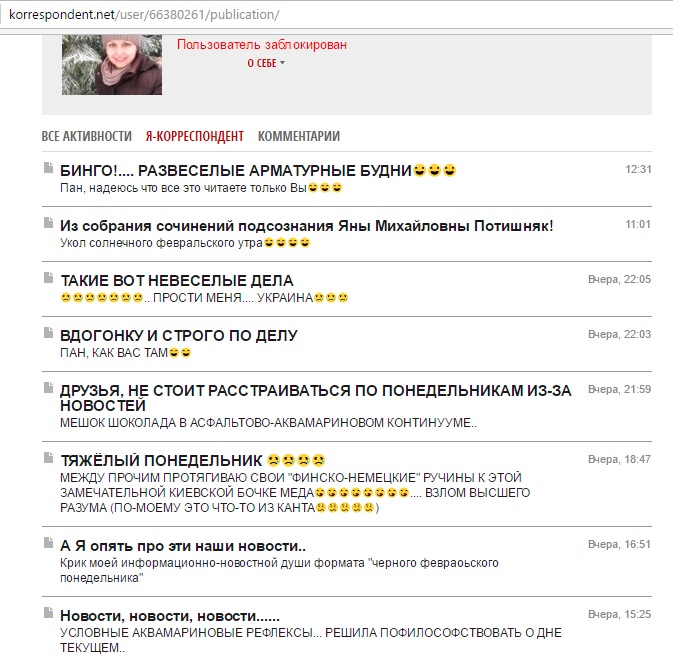Open Новости, новости, новости post
673x658 pixels.
(x=170, y=616)
